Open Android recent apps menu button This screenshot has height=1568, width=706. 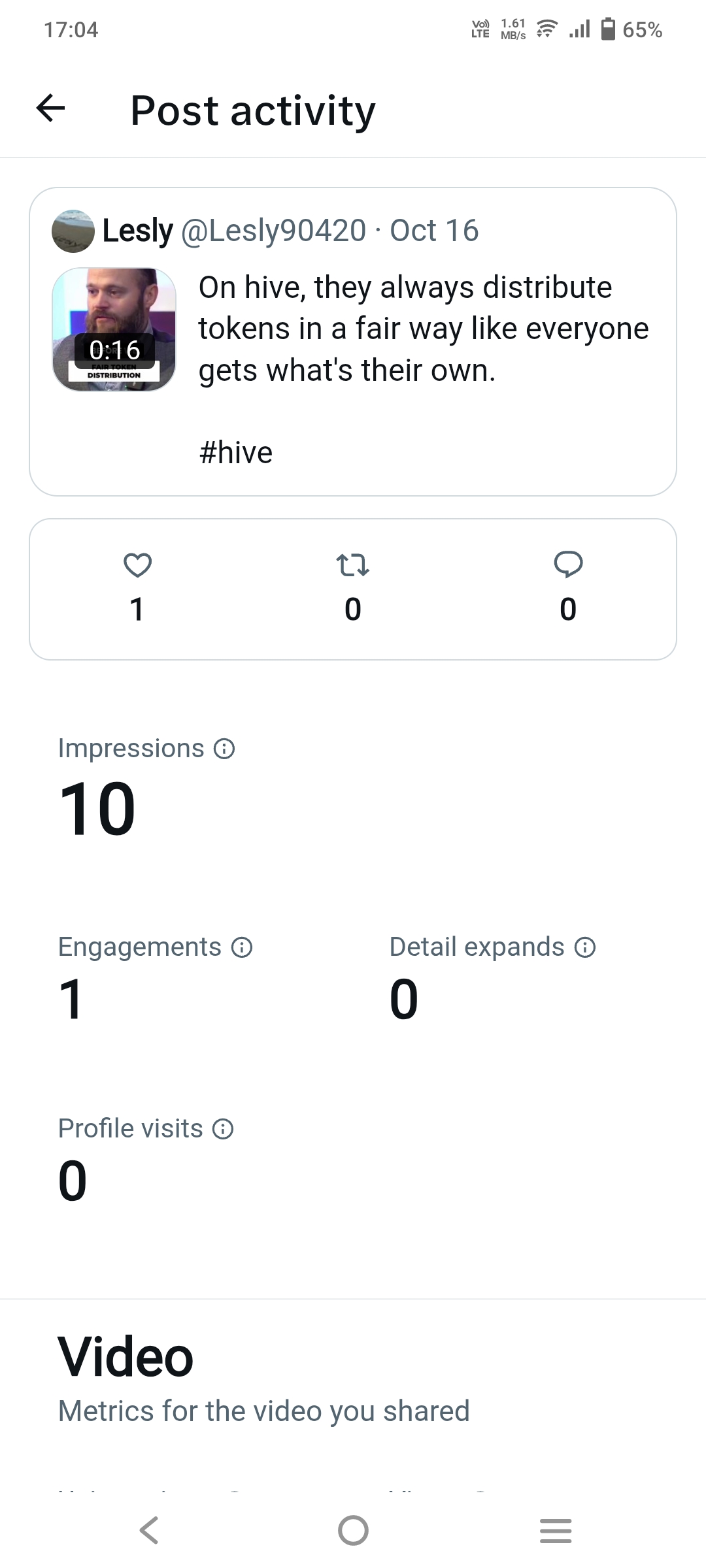[x=556, y=1530]
